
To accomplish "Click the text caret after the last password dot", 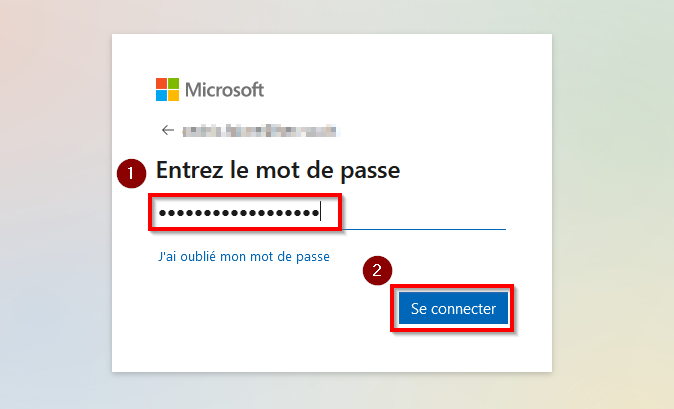I will pos(321,212).
